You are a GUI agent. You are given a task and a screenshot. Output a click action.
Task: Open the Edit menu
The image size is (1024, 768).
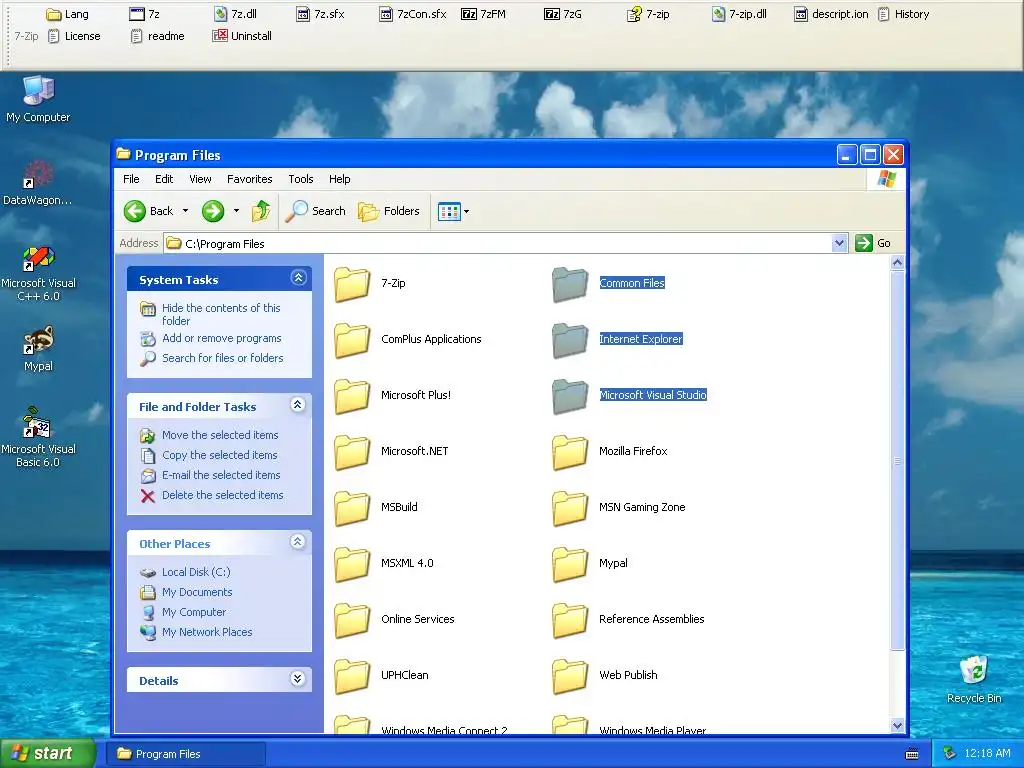tap(164, 179)
